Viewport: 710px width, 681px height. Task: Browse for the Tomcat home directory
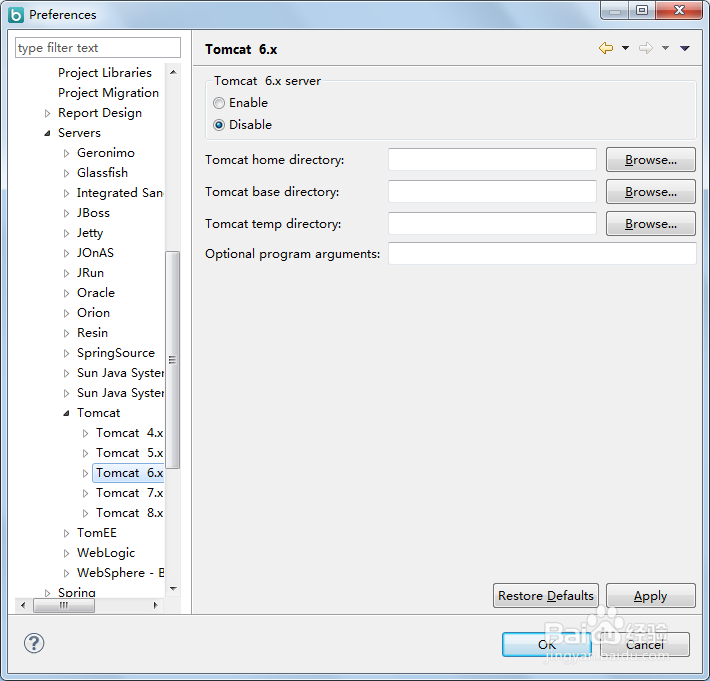click(651, 159)
